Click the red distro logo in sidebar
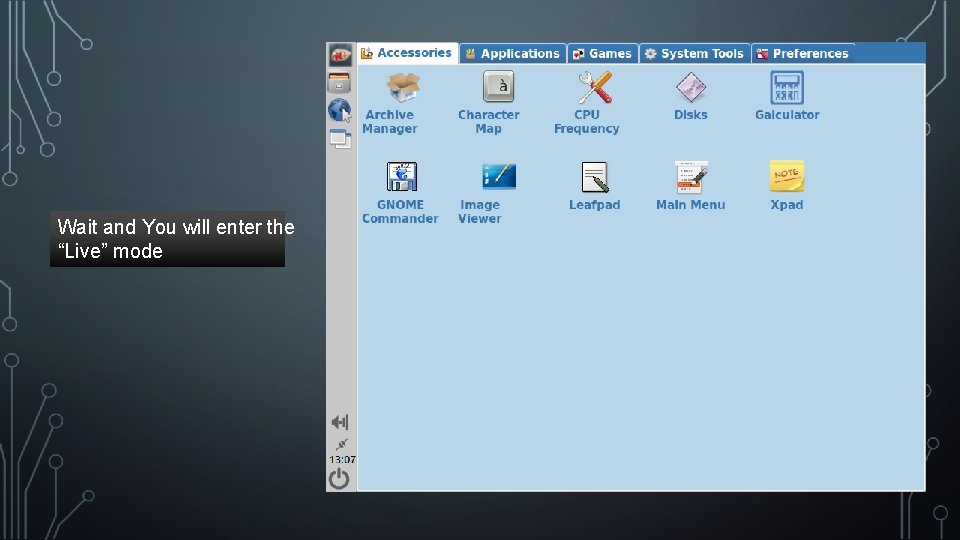This screenshot has height=540, width=960. 340,56
